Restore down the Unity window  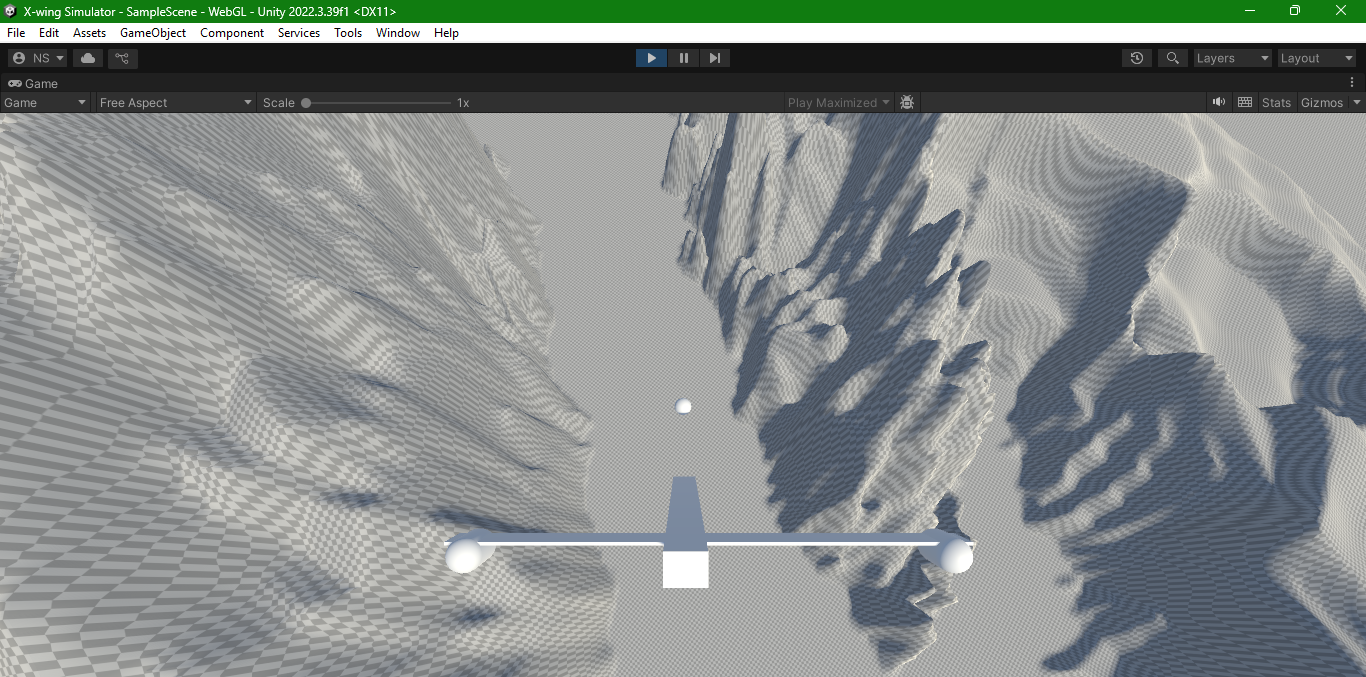[1294, 11]
